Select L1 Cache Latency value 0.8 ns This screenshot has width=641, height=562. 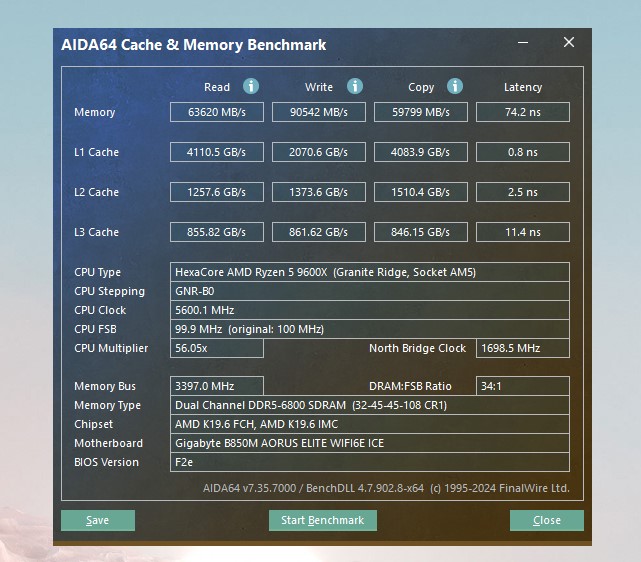coord(522,152)
